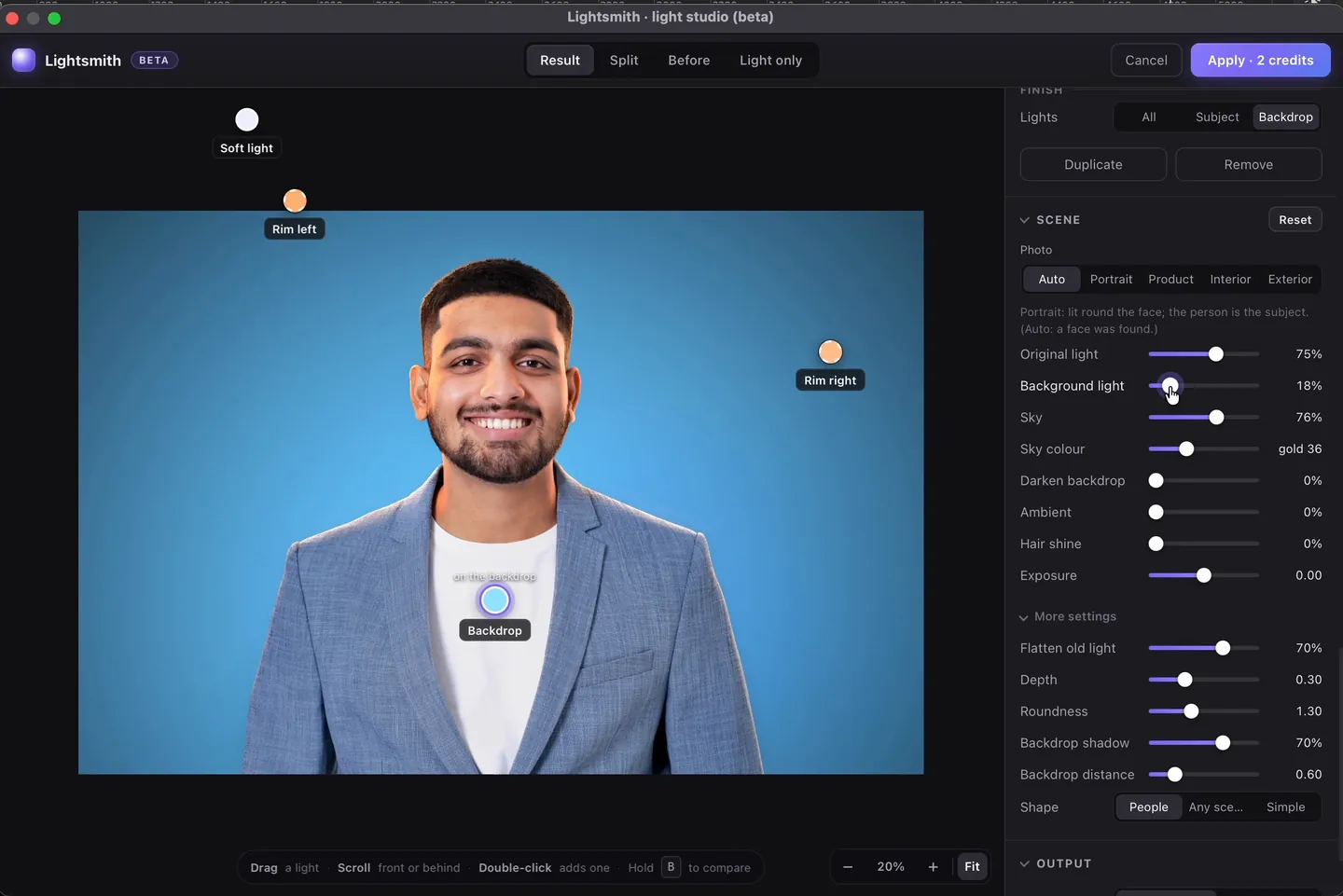Viewport: 1343px width, 896px height.
Task: Click the BETA badge
Action: [x=154, y=61]
